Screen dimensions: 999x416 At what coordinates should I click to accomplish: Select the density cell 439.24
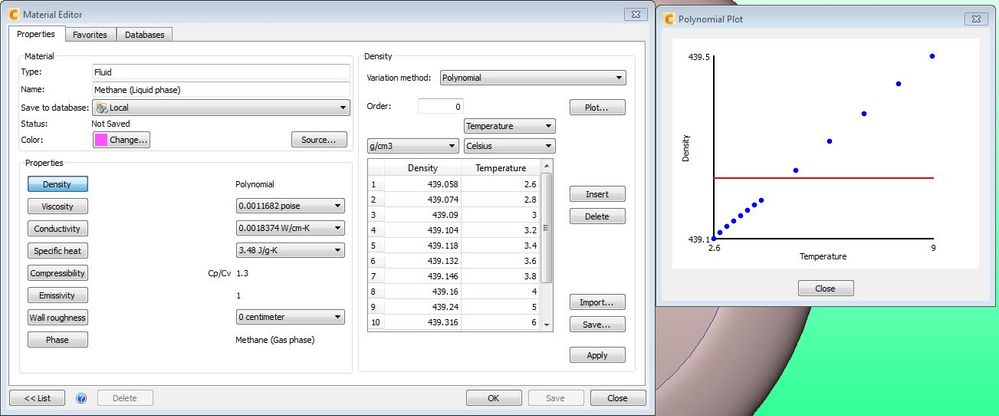click(423, 306)
